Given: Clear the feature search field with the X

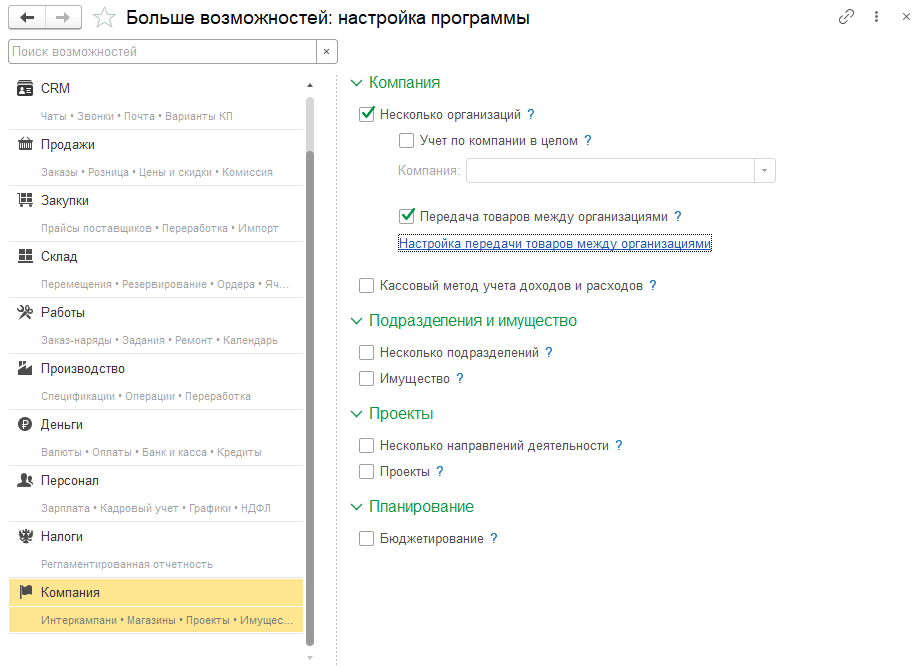Looking at the screenshot, I should (326, 51).
